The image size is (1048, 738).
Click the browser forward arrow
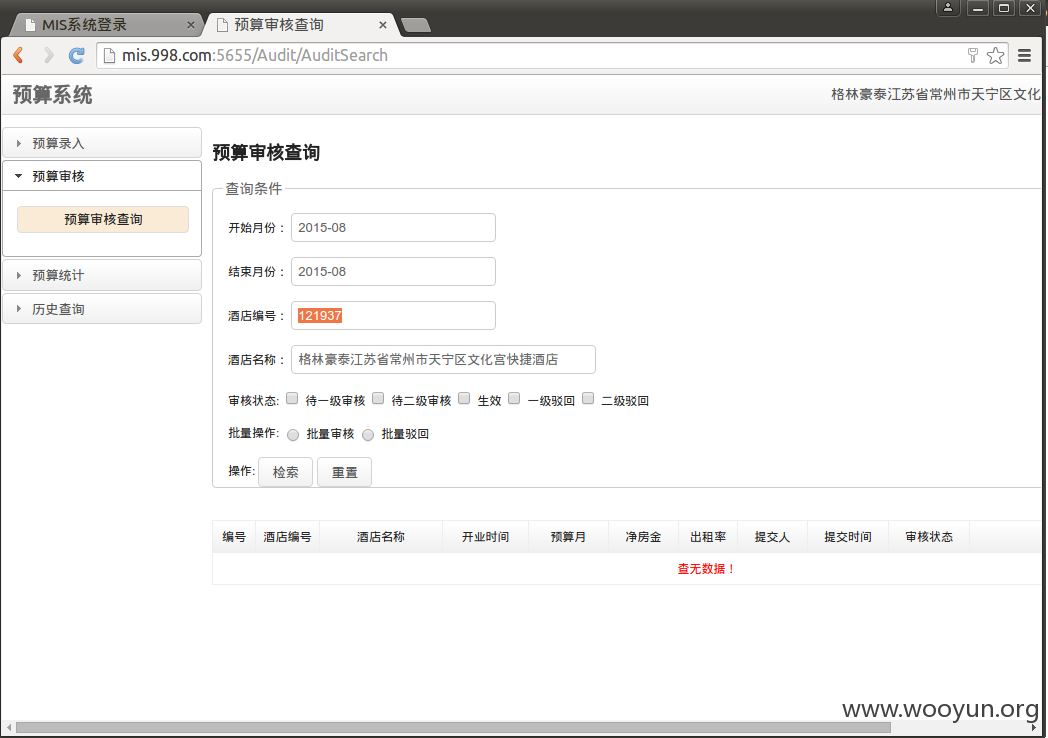point(48,55)
